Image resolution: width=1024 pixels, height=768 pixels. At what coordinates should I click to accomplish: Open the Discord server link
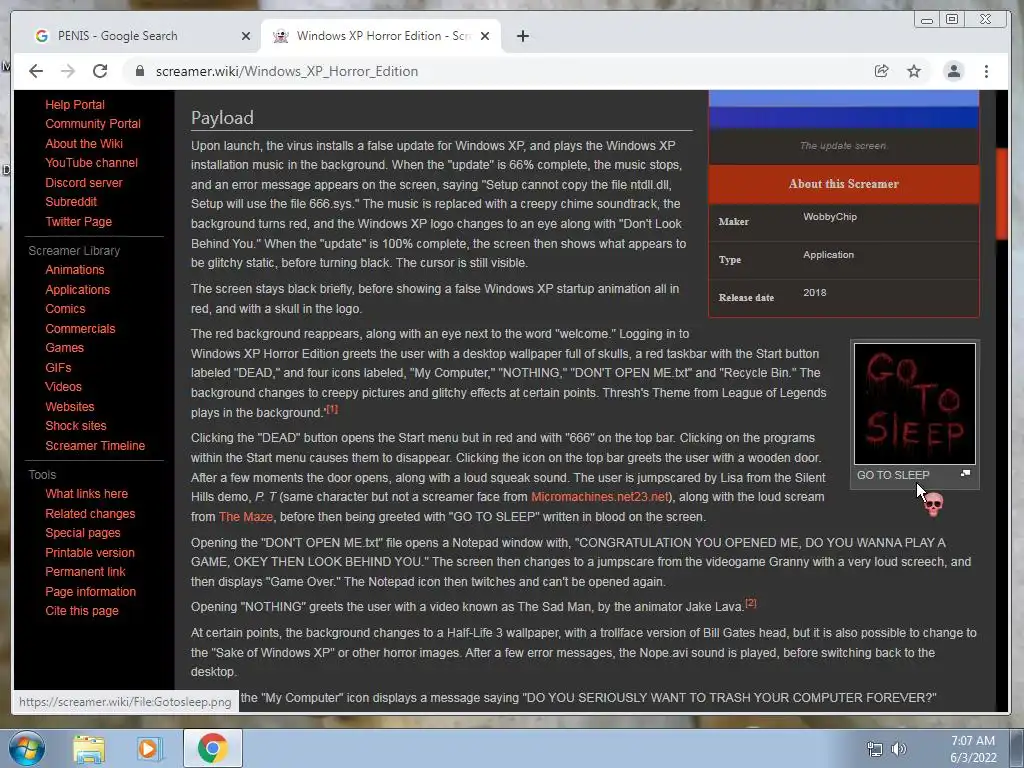[84, 182]
